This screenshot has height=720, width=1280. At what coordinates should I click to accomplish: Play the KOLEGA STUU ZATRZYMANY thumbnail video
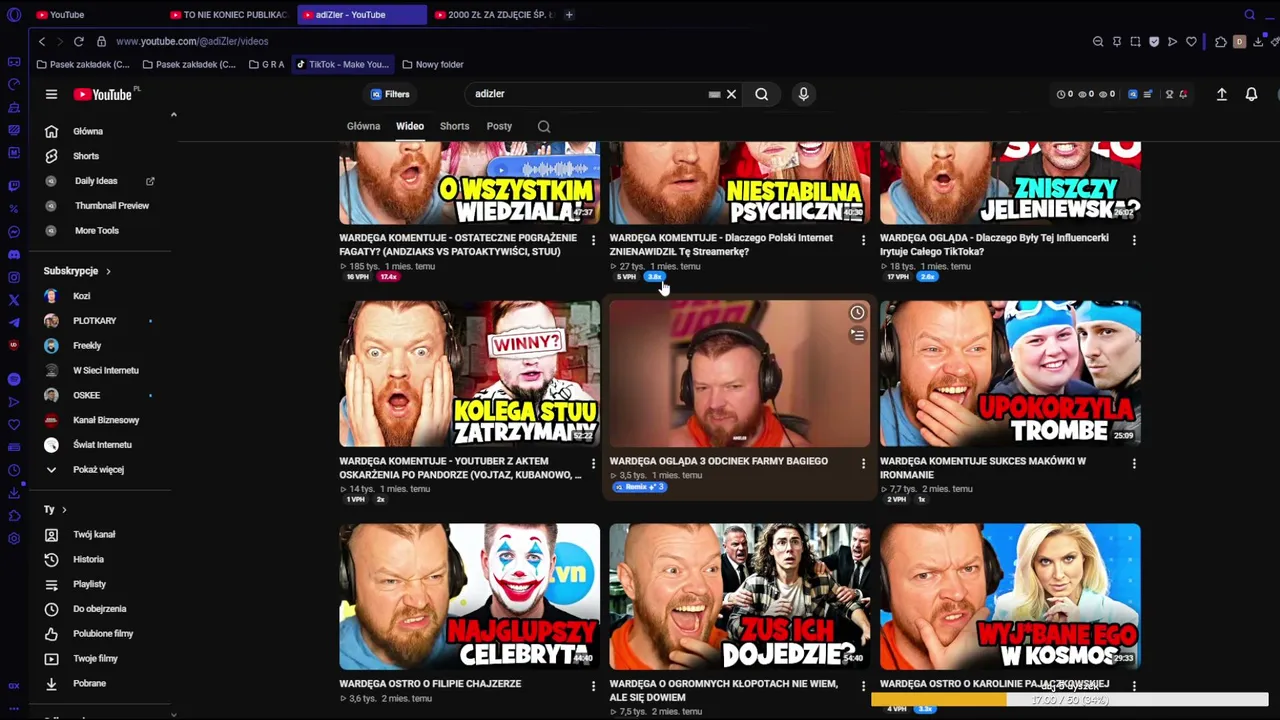pos(470,373)
